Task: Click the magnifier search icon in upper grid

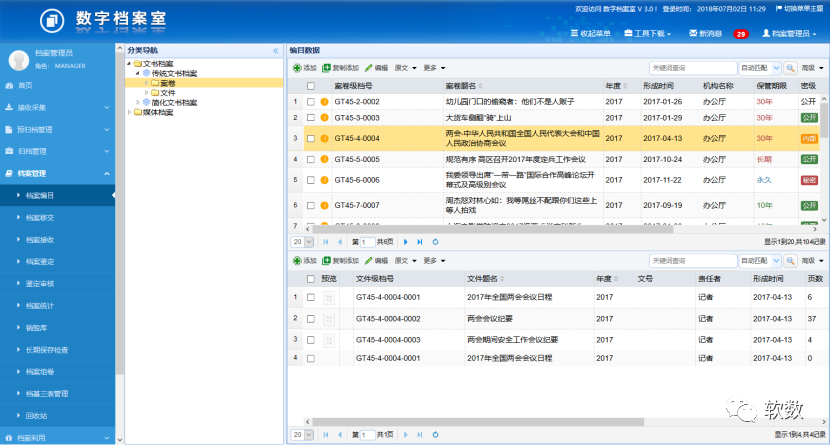Action: (x=791, y=68)
